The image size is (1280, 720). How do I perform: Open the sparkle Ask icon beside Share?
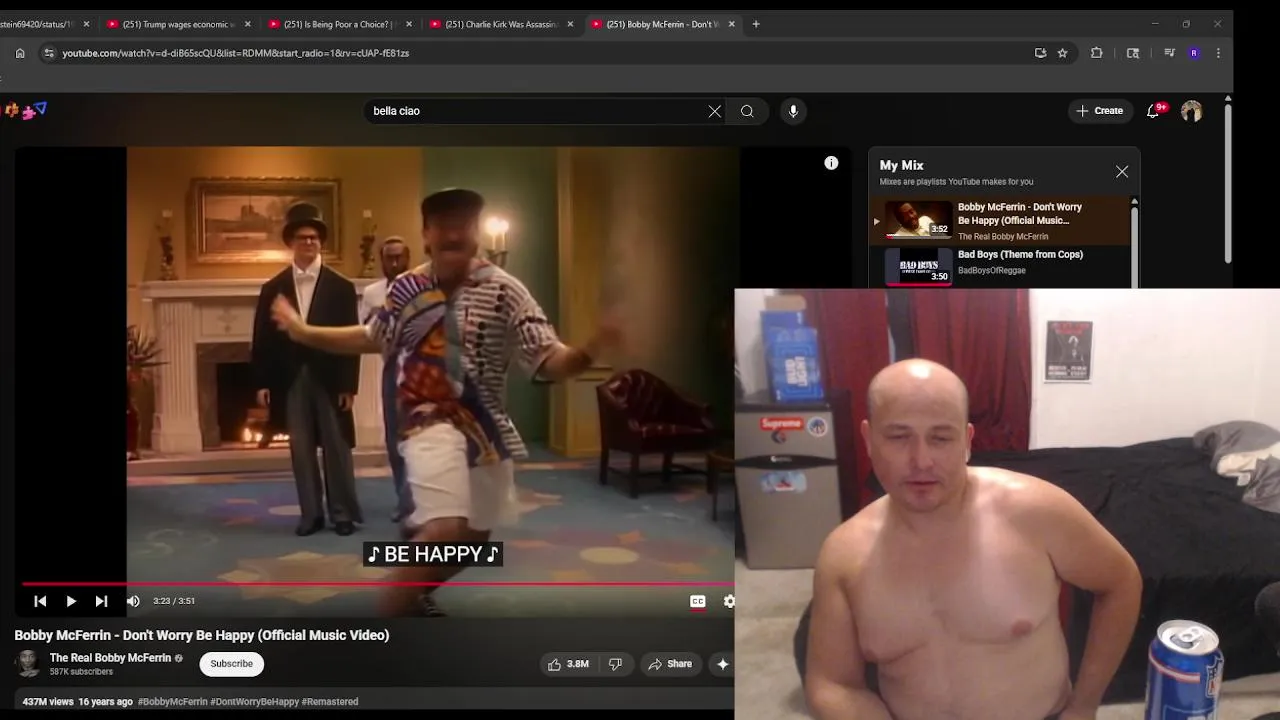(x=722, y=664)
